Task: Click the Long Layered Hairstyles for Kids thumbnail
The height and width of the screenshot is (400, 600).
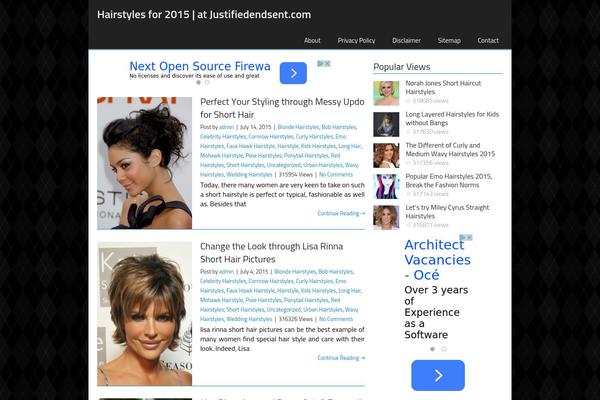Action: [386, 124]
